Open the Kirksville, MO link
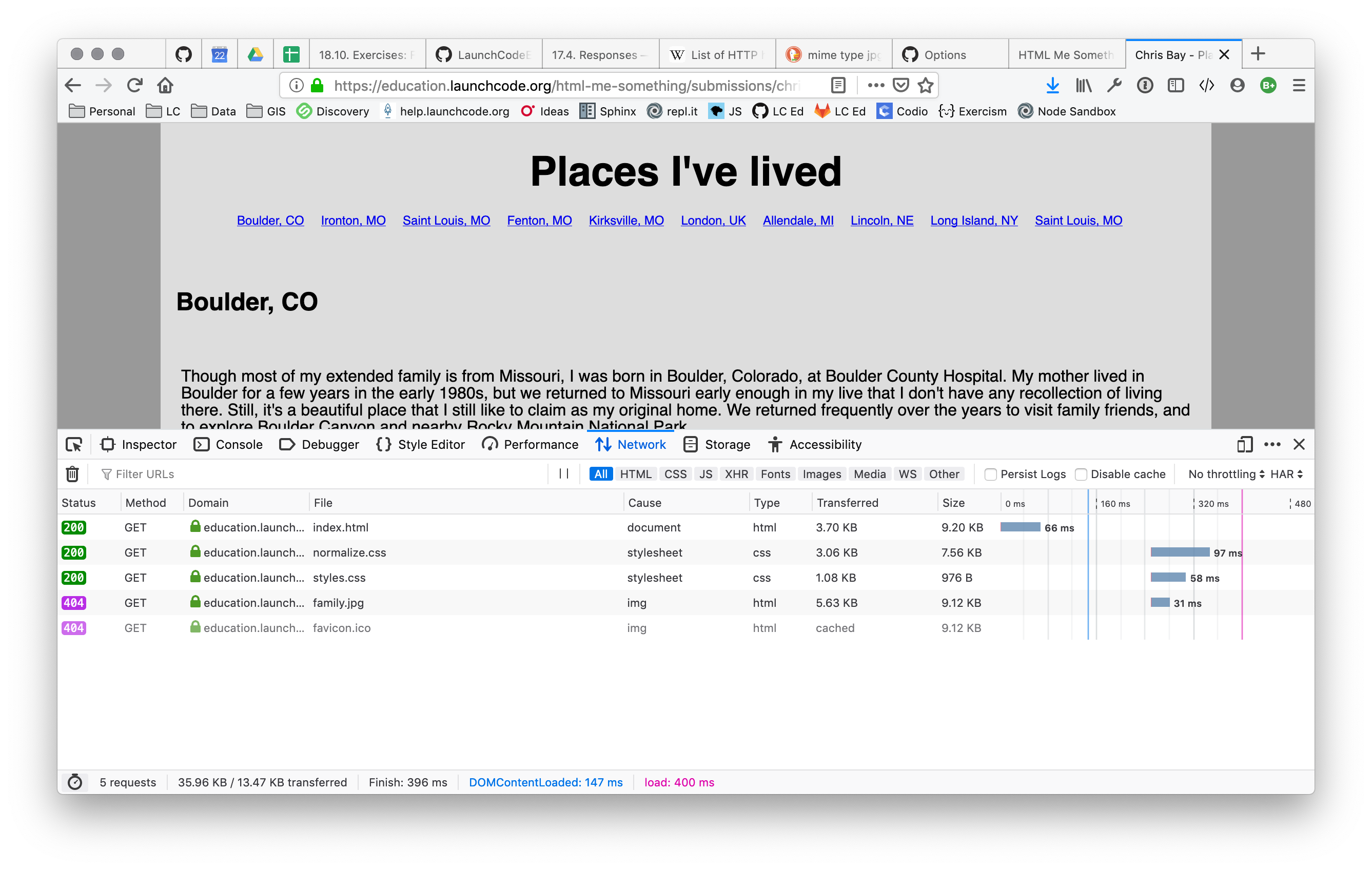Viewport: 1372px width, 870px height. click(625, 221)
